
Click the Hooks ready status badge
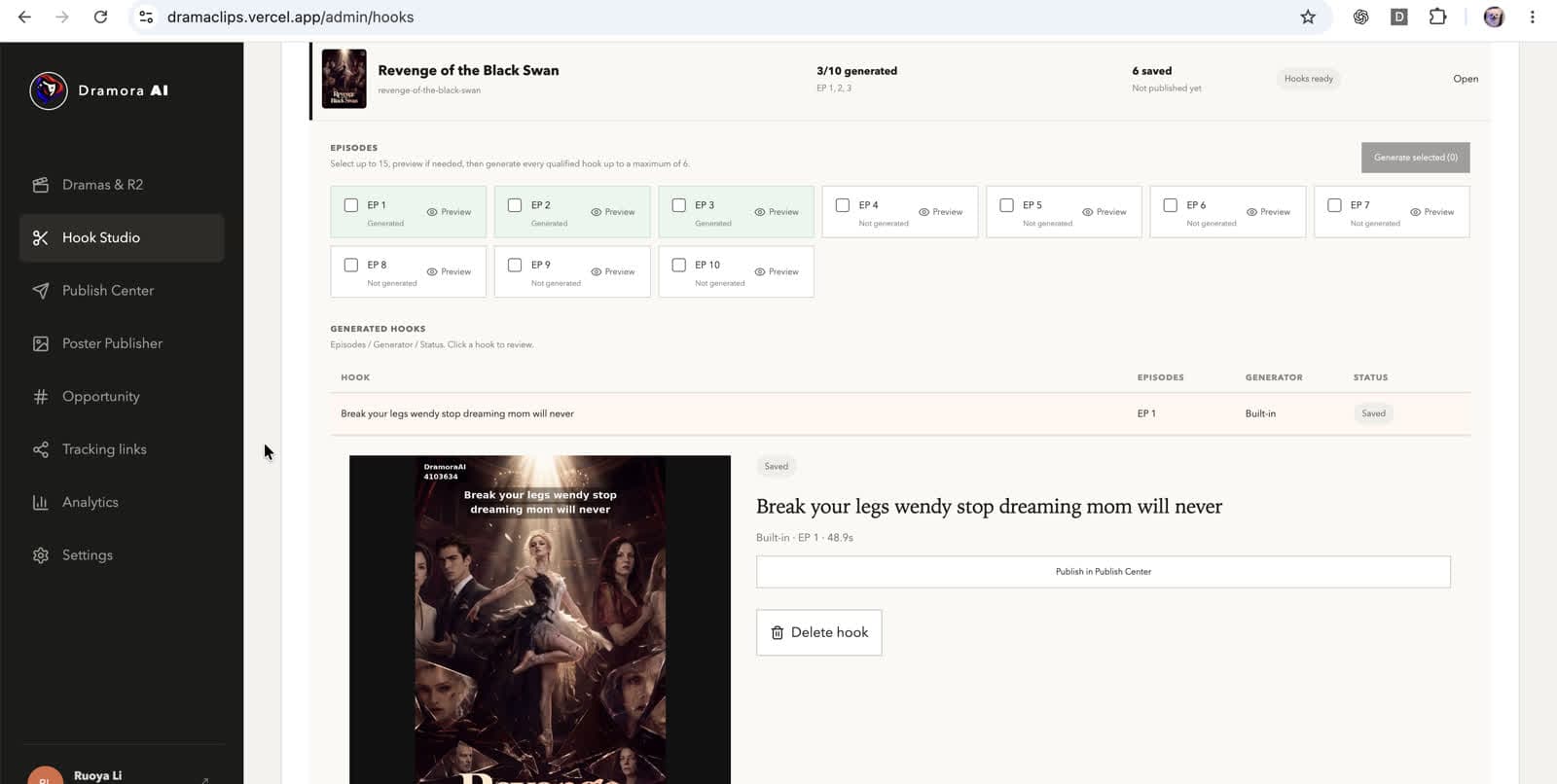[1309, 79]
